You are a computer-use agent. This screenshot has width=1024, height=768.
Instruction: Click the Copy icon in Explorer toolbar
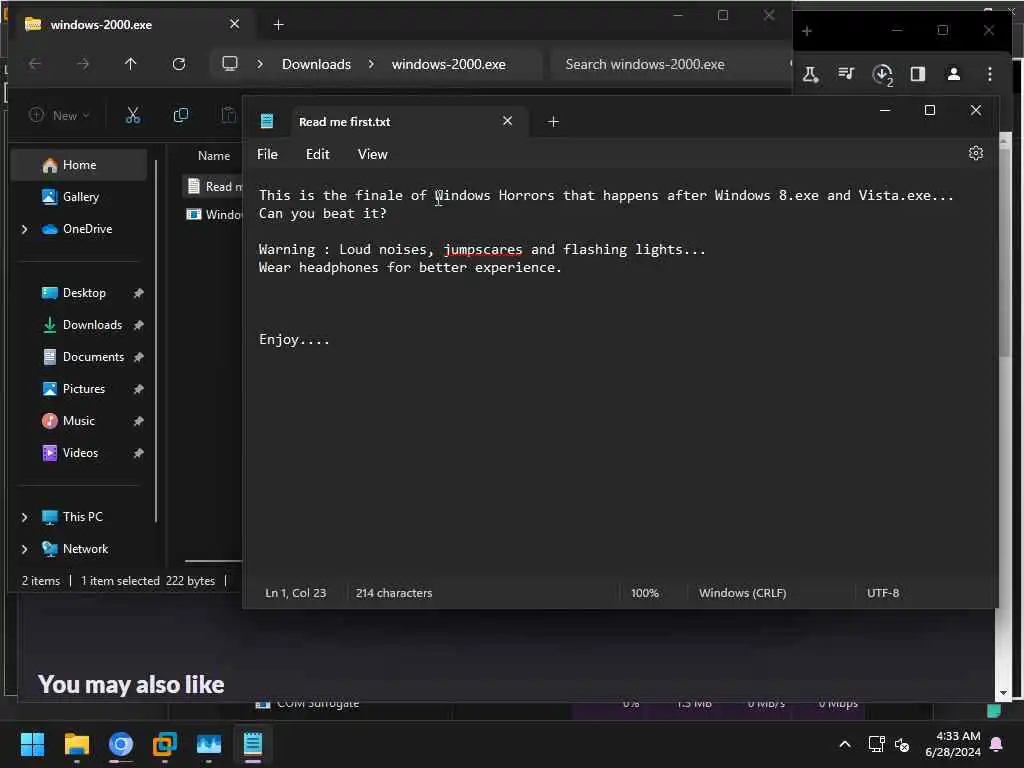click(x=181, y=116)
